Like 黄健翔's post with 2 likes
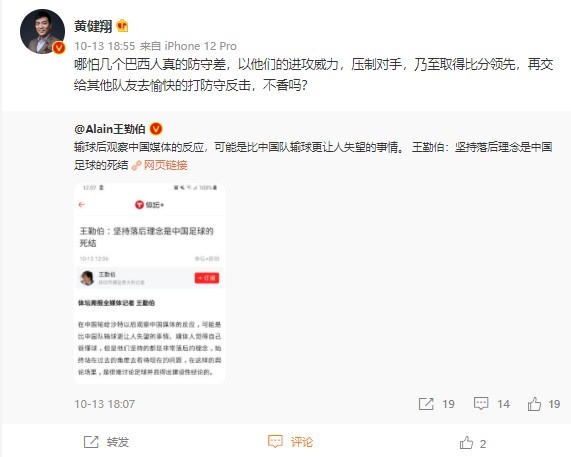 (473, 443)
